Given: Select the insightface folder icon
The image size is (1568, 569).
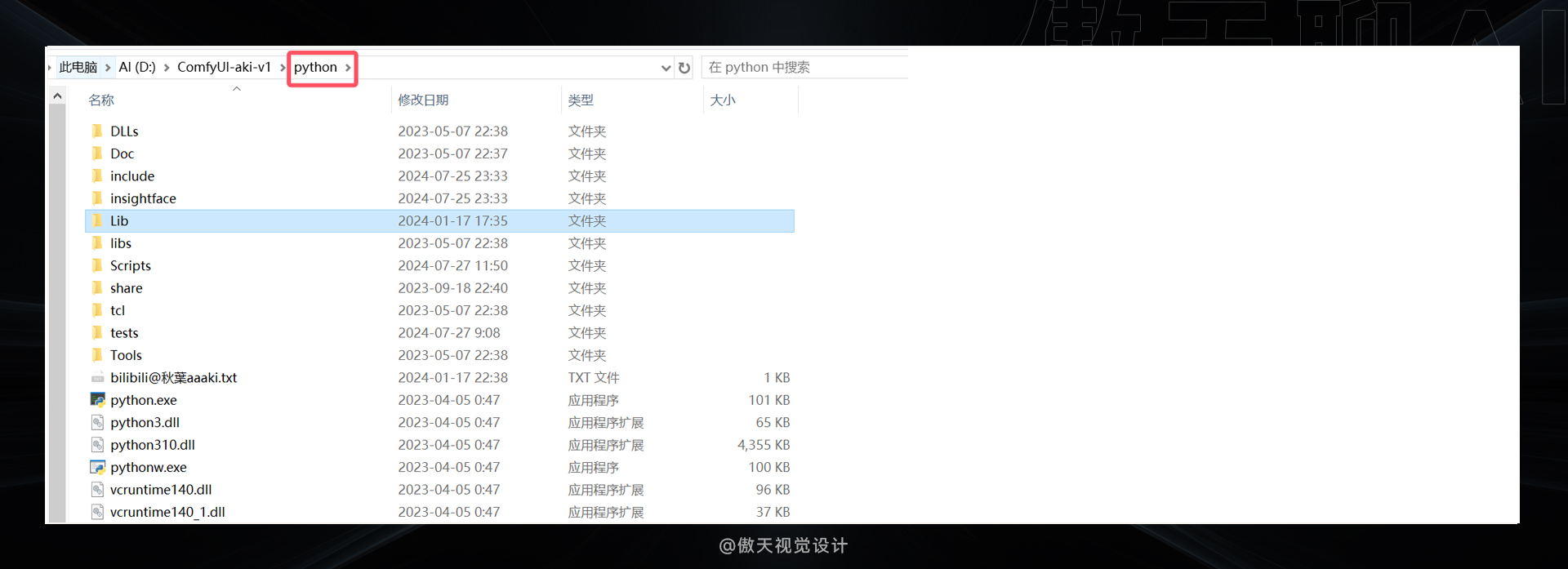Looking at the screenshot, I should coord(97,198).
